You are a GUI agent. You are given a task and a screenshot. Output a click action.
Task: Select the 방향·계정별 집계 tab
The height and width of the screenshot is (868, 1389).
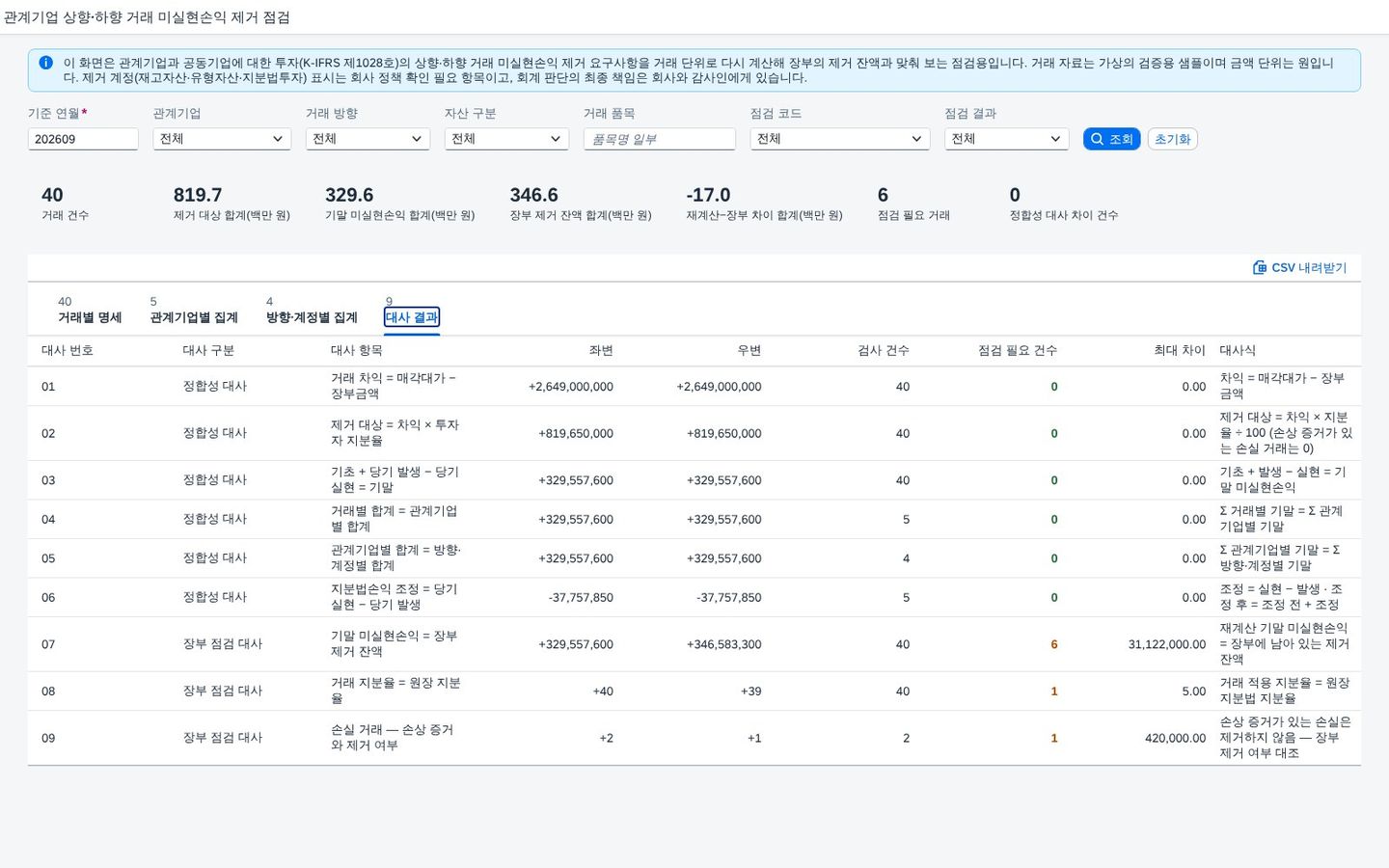[x=312, y=311]
